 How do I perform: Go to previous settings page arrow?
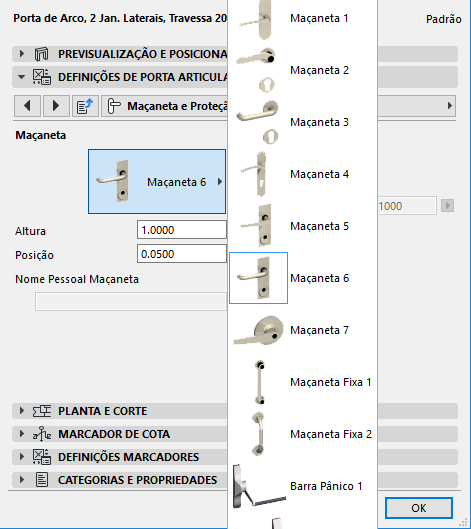coord(28,106)
